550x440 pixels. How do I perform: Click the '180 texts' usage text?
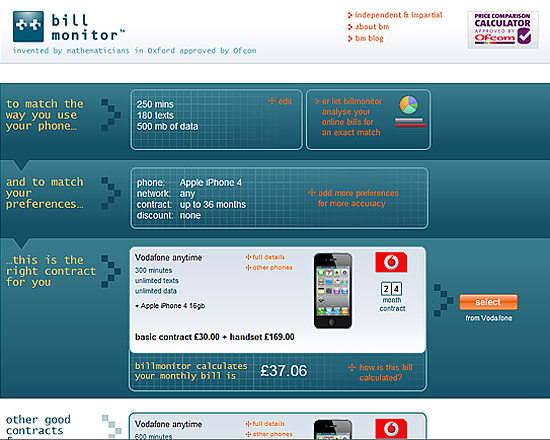point(155,115)
